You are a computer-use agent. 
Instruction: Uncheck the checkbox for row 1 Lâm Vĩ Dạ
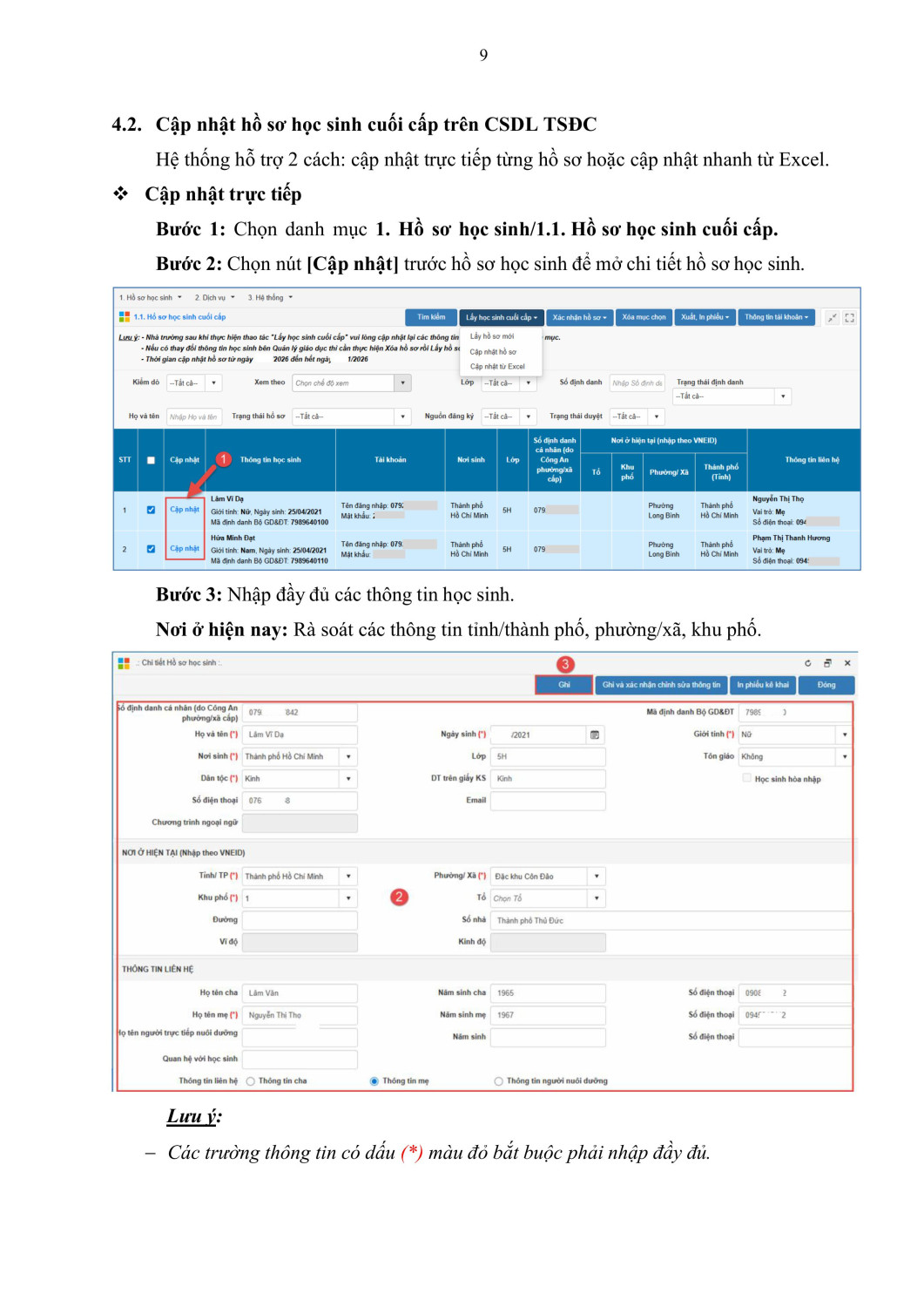[151, 510]
